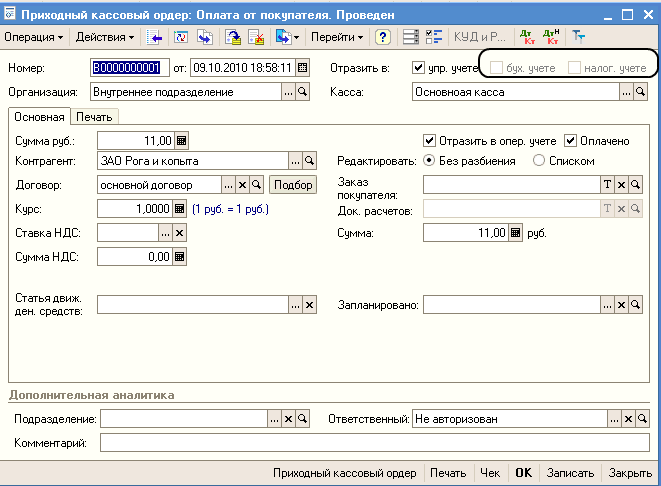Toggle the Оплачено checkbox
Viewport: 661px width, 486px height.
click(x=570, y=140)
